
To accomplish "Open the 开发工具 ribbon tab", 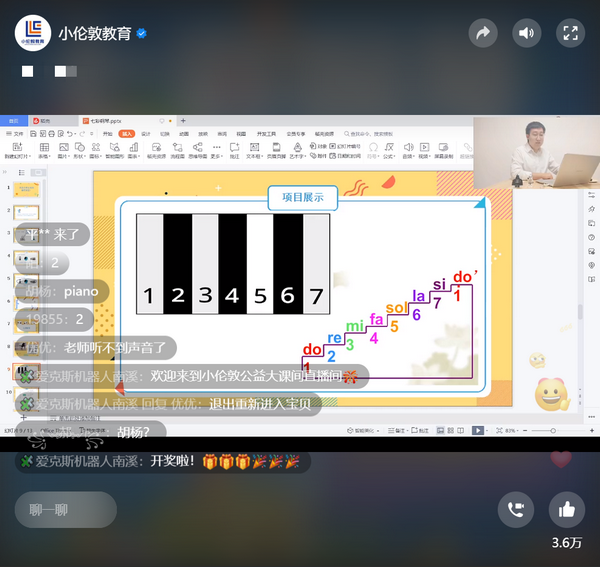I will tap(266, 134).
